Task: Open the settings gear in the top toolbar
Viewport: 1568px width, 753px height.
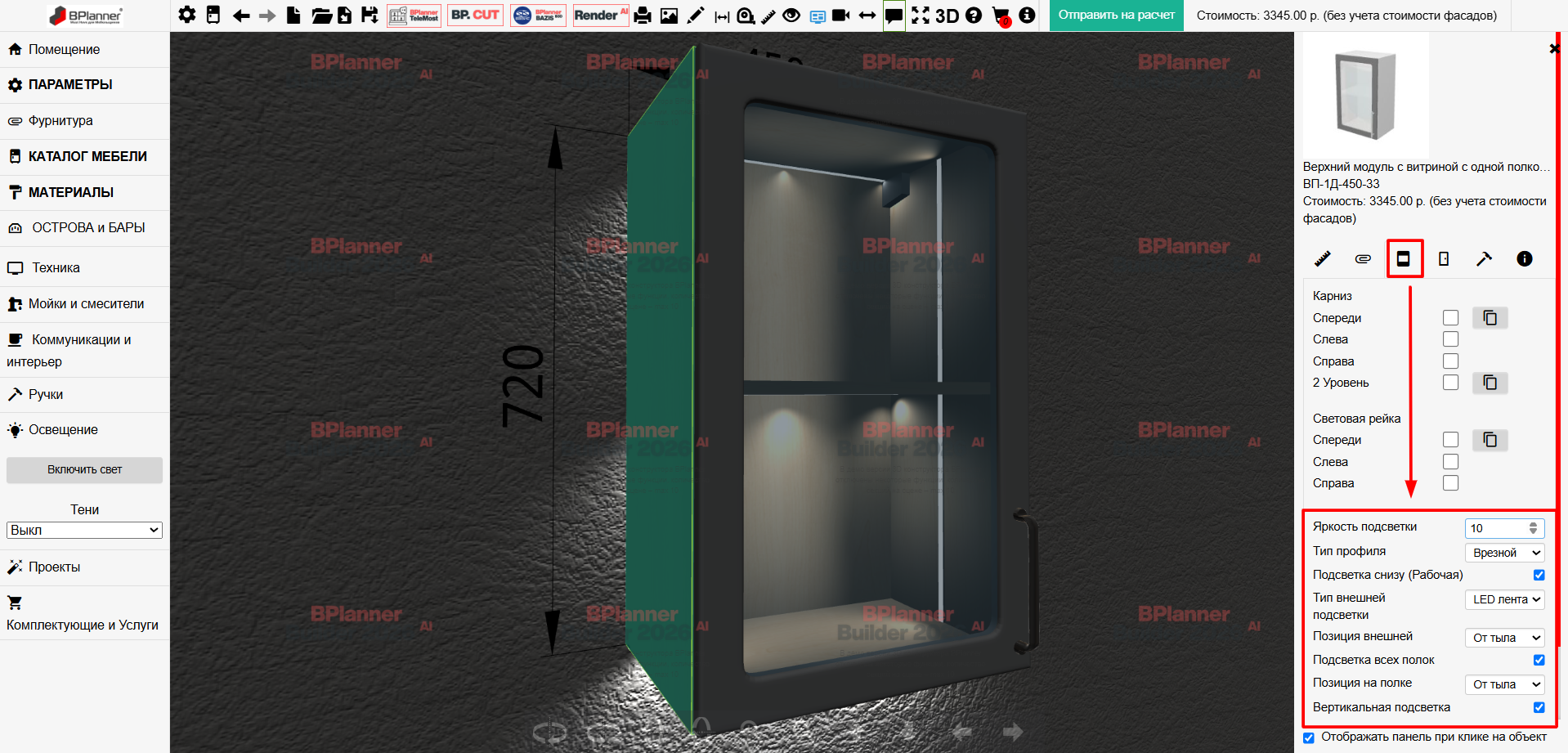Action: (187, 15)
